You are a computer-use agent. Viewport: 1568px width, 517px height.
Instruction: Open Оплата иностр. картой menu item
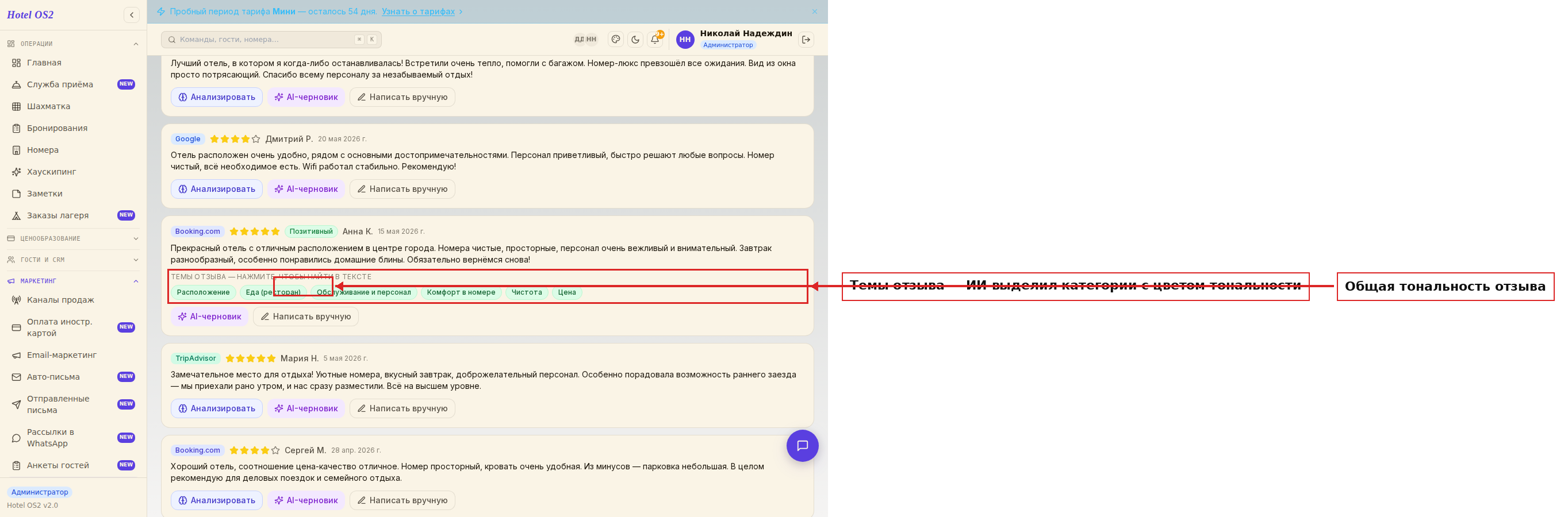(73, 327)
